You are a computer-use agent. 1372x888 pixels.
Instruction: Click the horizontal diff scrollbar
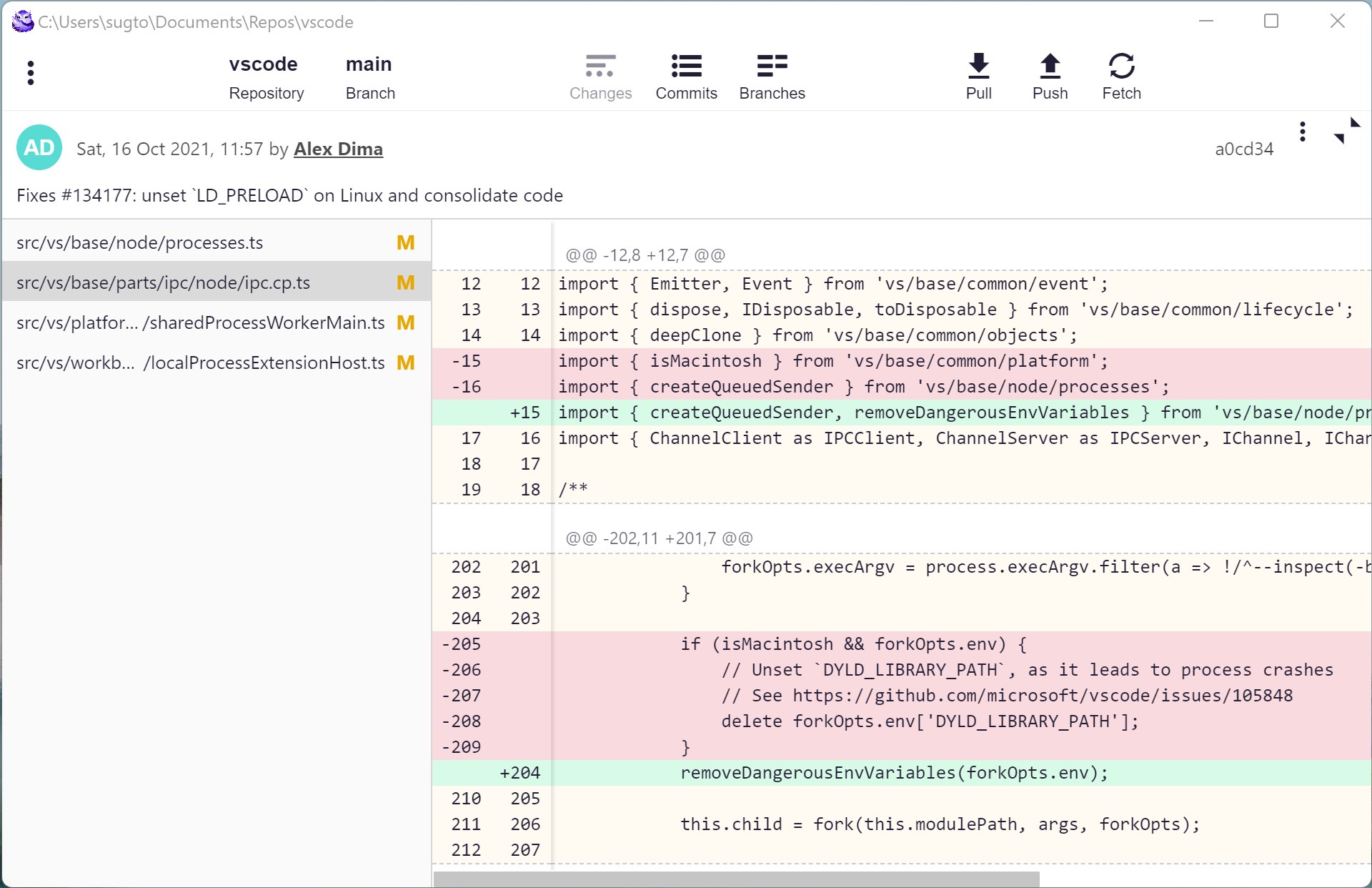coord(736,879)
